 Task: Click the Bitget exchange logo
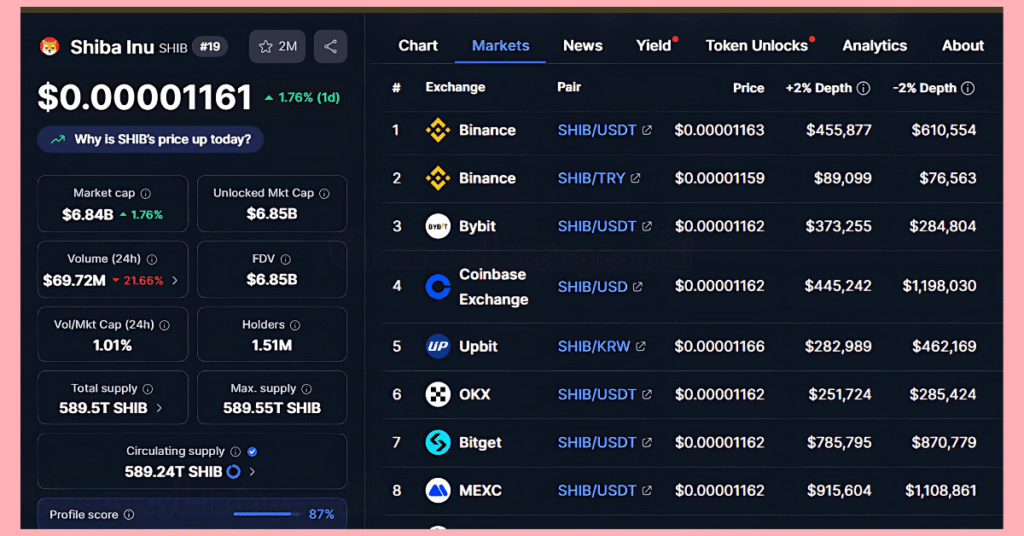[438, 443]
